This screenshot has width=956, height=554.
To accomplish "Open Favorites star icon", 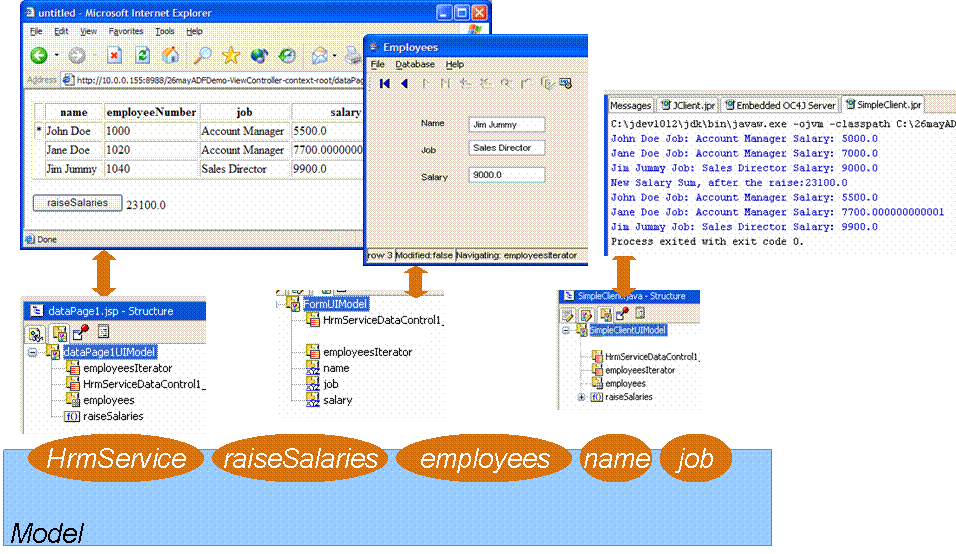I will (230, 55).
